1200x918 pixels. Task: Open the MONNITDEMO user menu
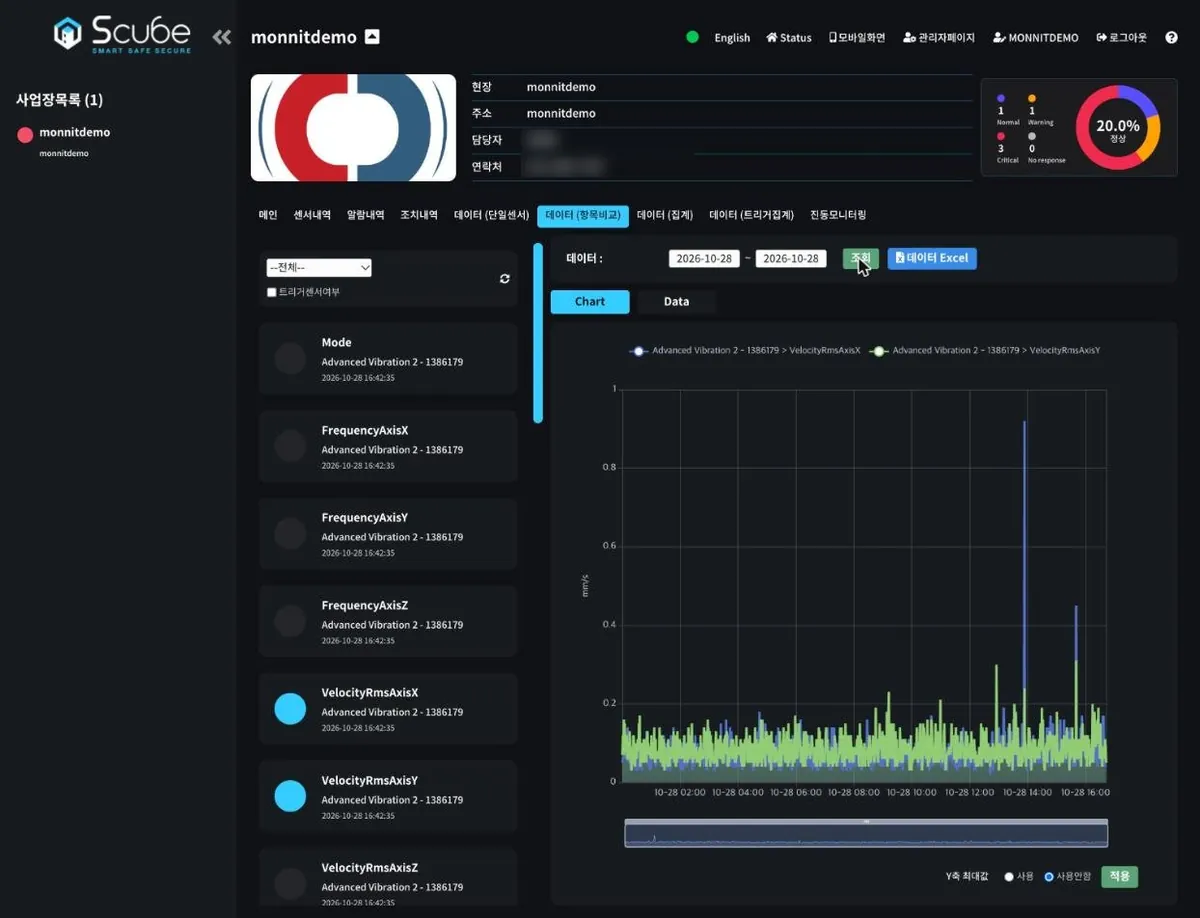(x=1036, y=38)
